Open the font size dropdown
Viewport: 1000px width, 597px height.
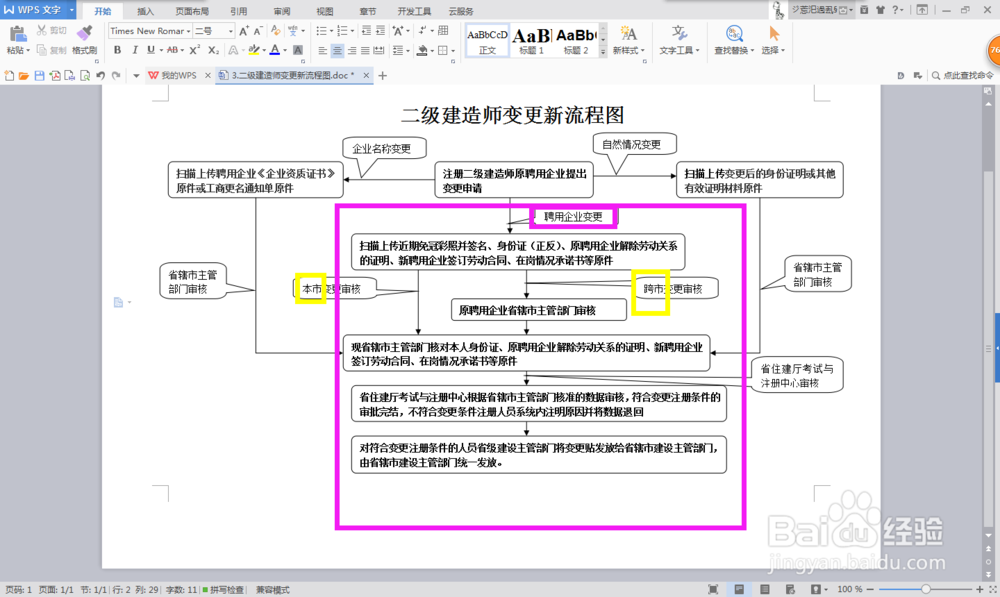[x=230, y=30]
